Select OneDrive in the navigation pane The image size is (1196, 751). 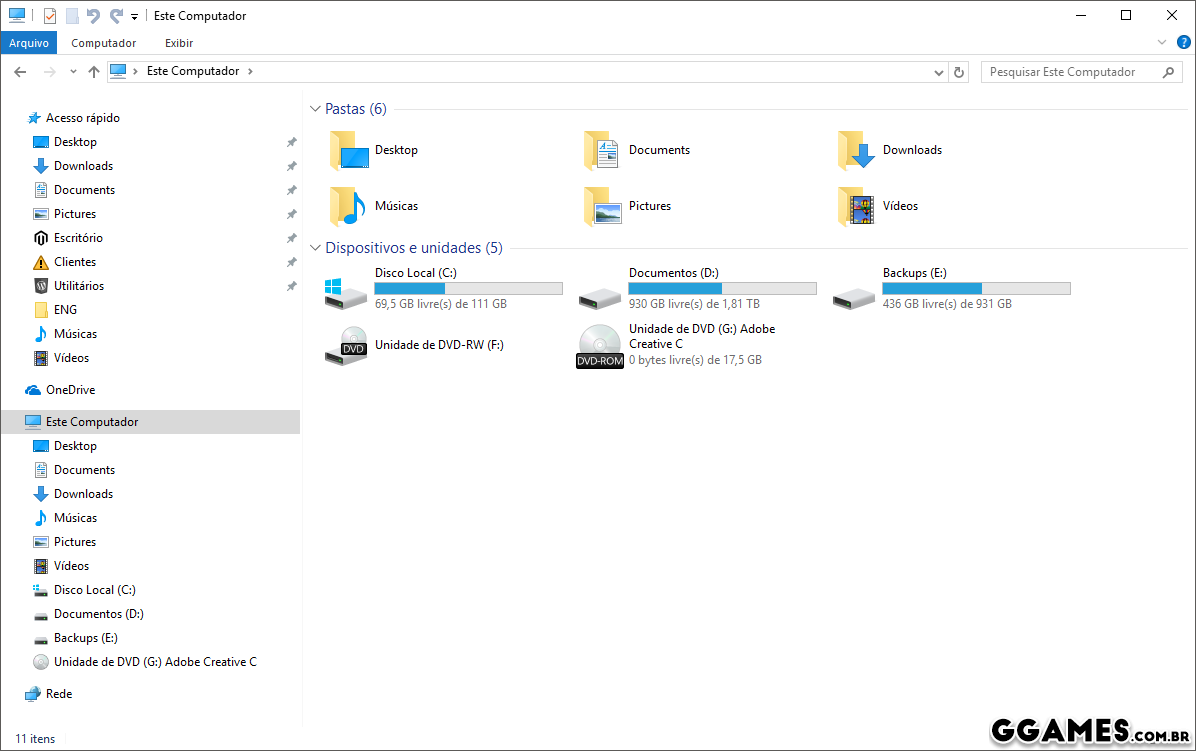pos(70,390)
